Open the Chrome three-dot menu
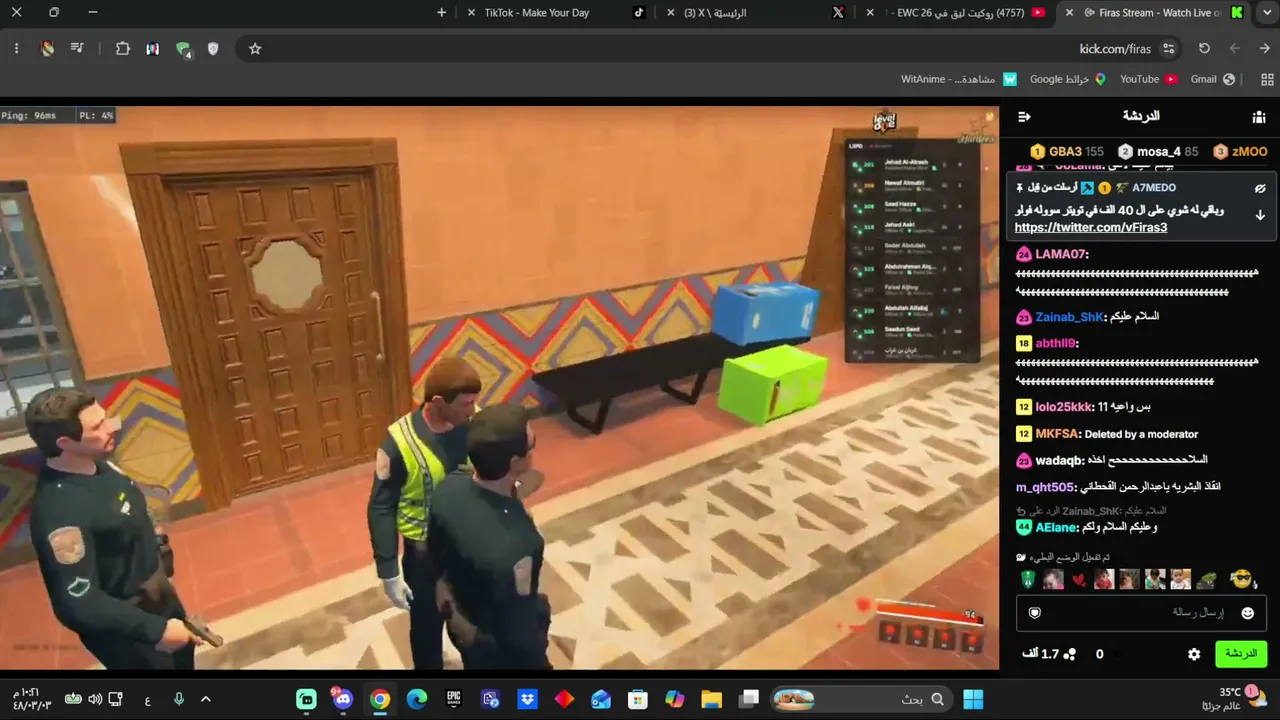The image size is (1280, 720). click(x=16, y=49)
